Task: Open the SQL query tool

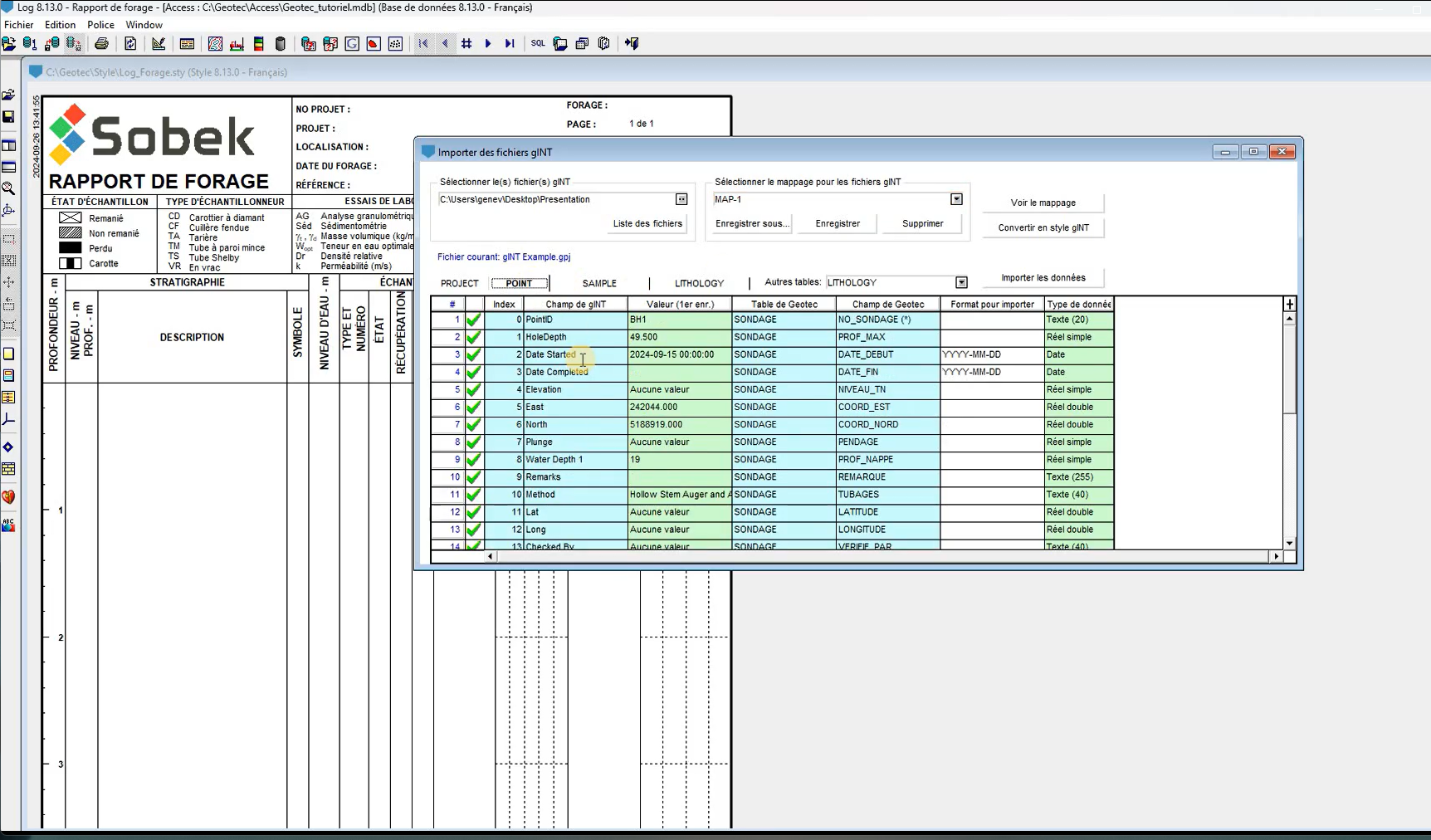Action: click(538, 44)
